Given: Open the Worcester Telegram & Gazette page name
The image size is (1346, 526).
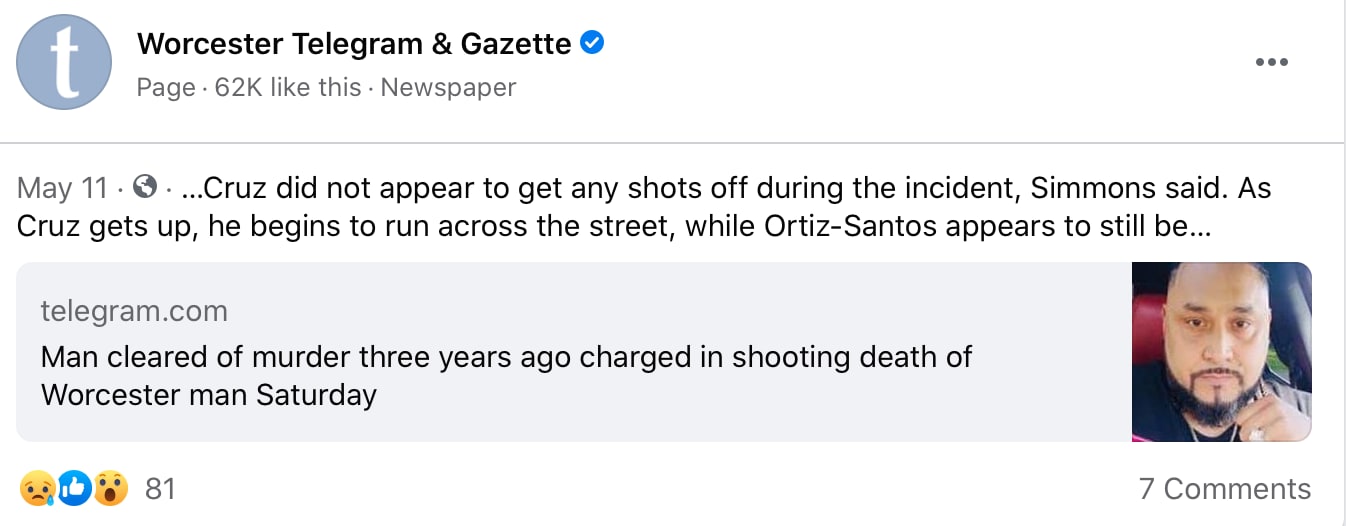Looking at the screenshot, I should coord(354,44).
